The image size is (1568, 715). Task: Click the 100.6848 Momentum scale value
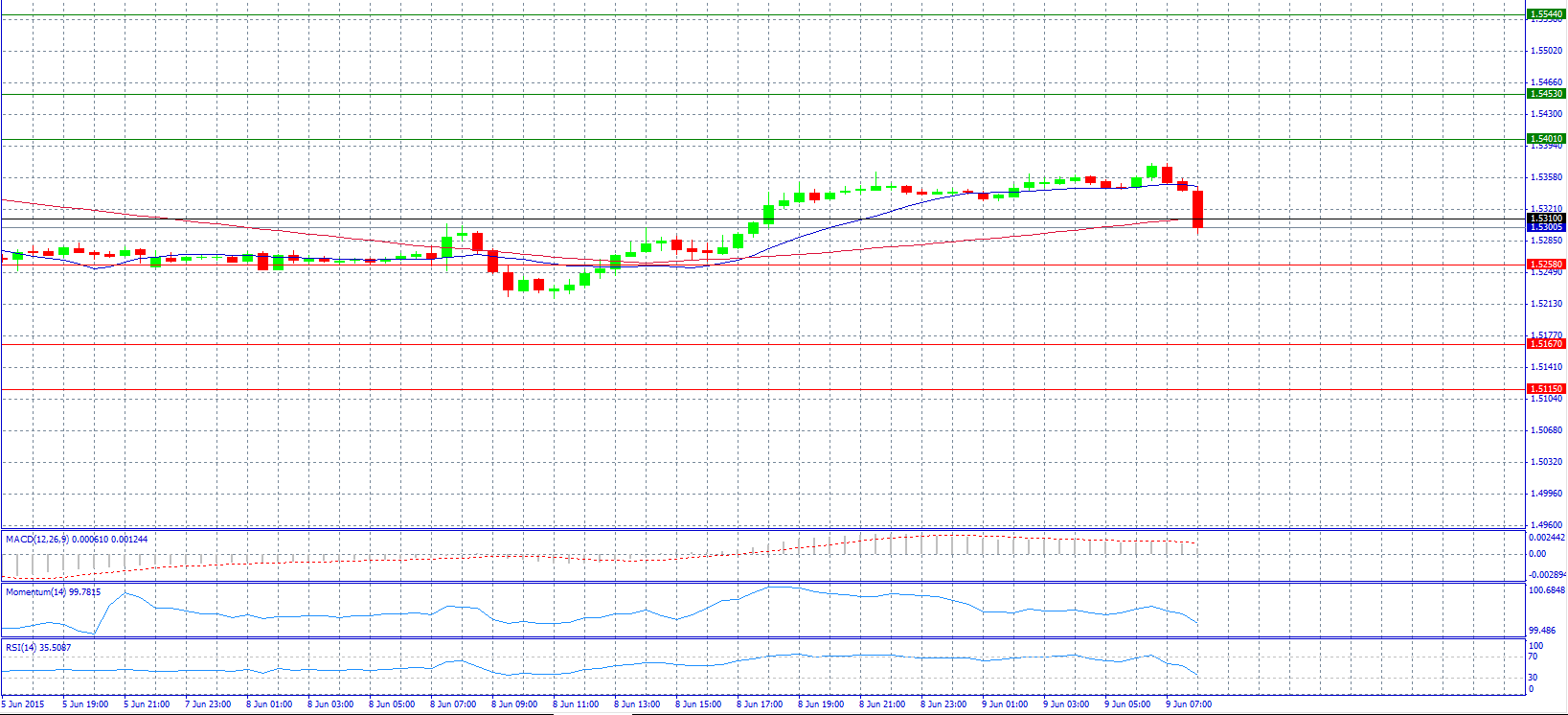pyautogui.click(x=1548, y=590)
